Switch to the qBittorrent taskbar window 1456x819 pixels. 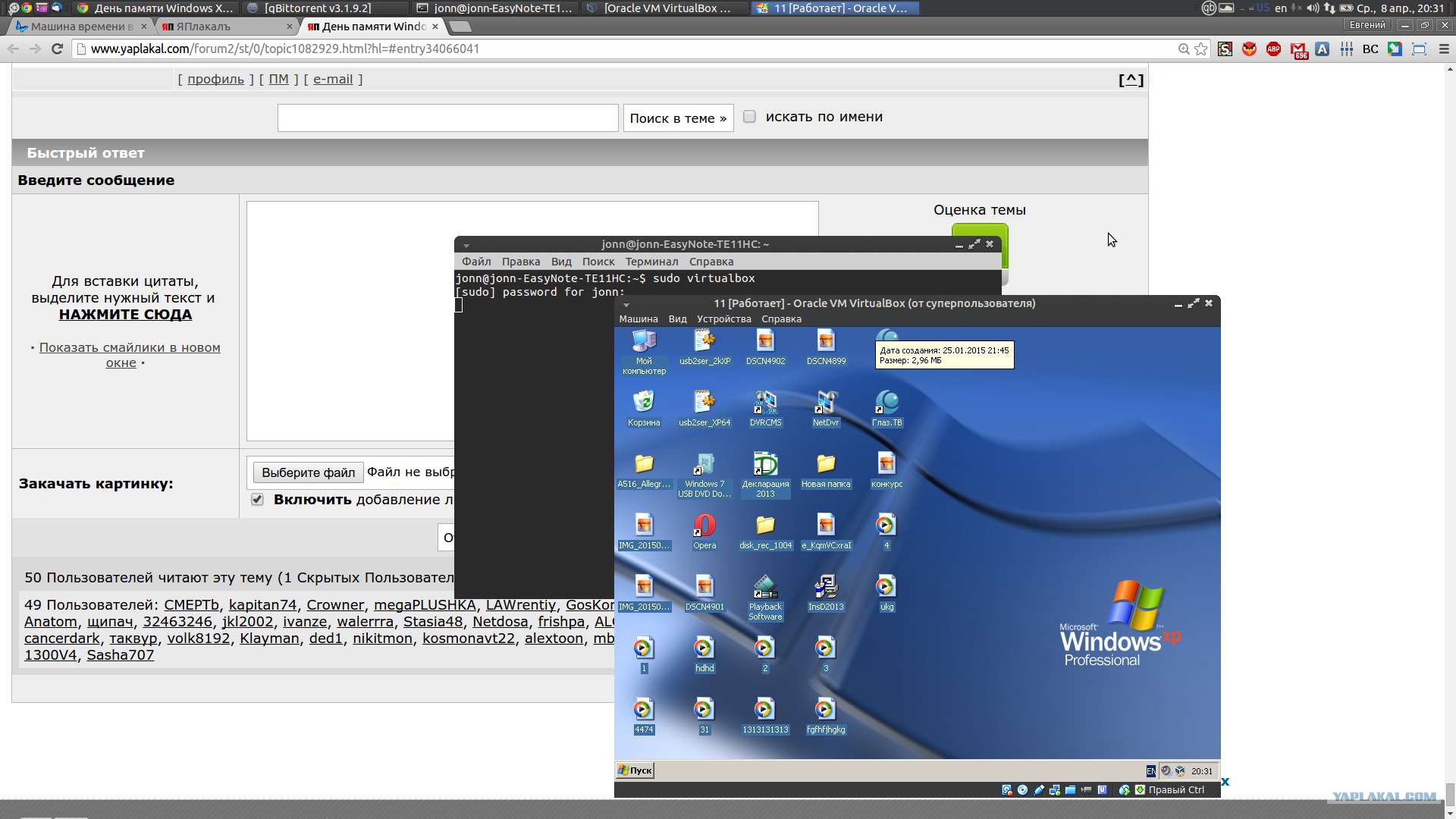coord(328,8)
